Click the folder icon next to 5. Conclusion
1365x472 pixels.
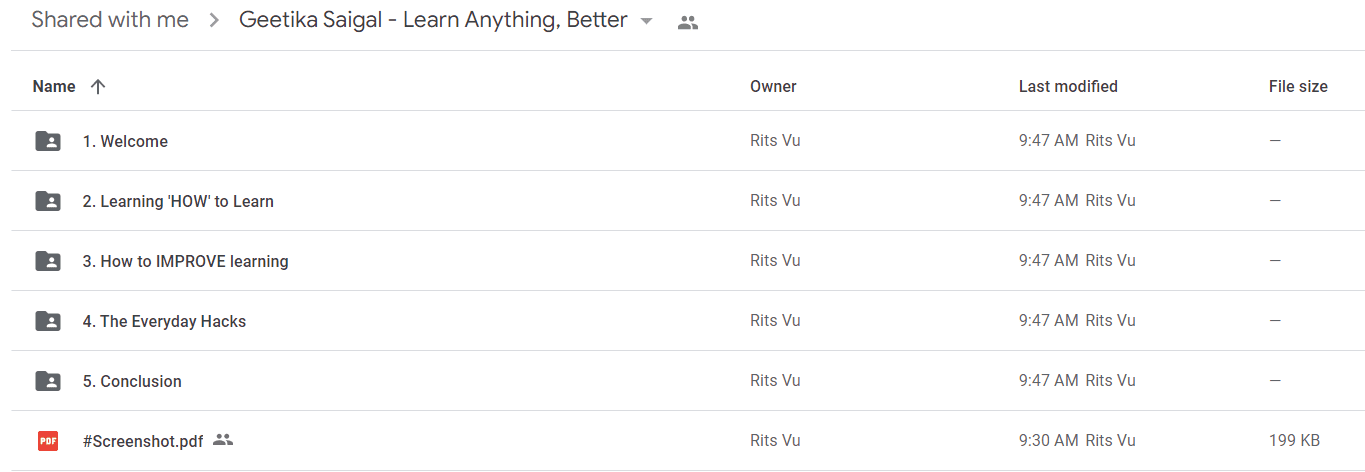point(48,381)
